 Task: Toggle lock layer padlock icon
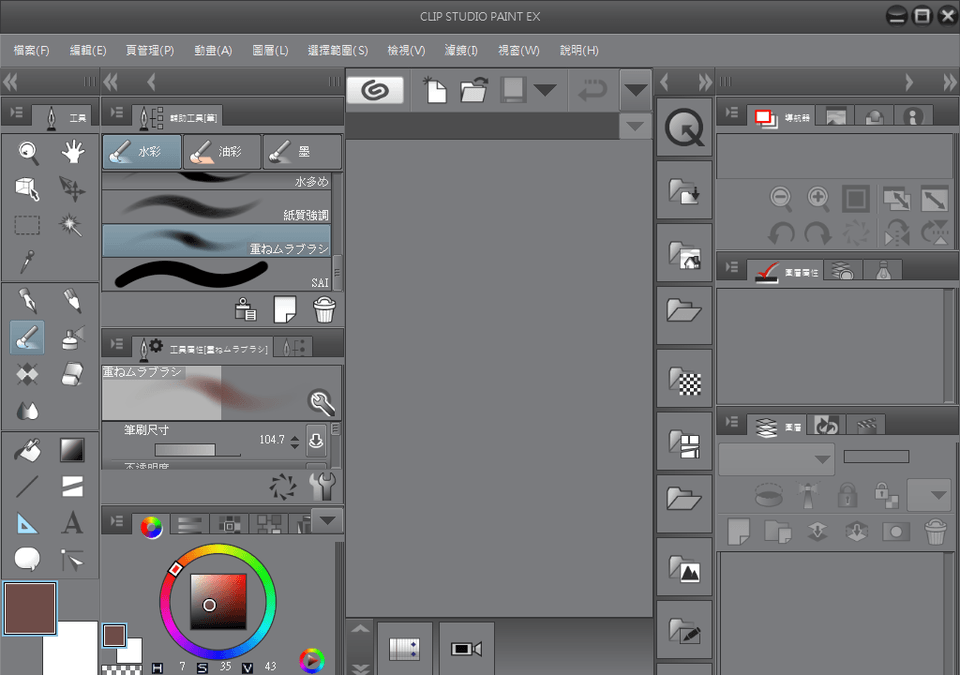point(847,494)
